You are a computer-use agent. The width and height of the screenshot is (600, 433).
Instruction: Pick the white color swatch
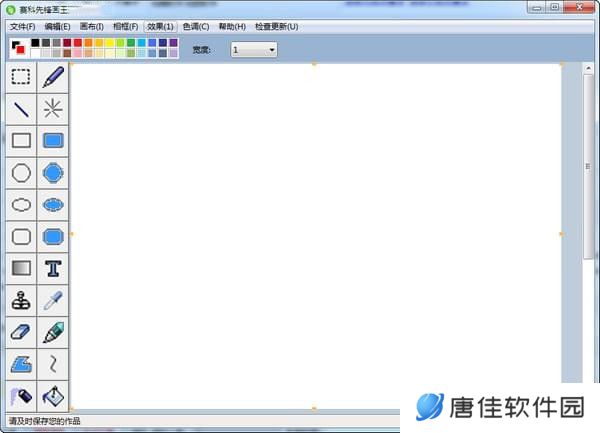[x=35, y=53]
